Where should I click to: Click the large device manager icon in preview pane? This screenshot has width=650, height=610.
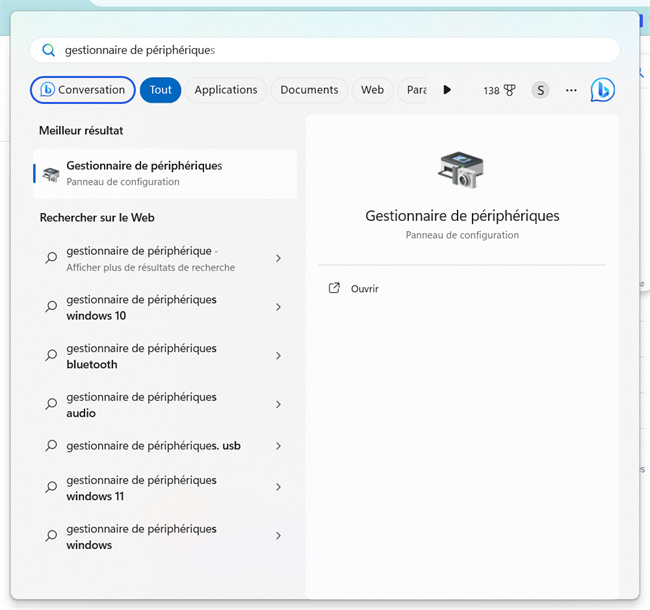461,170
